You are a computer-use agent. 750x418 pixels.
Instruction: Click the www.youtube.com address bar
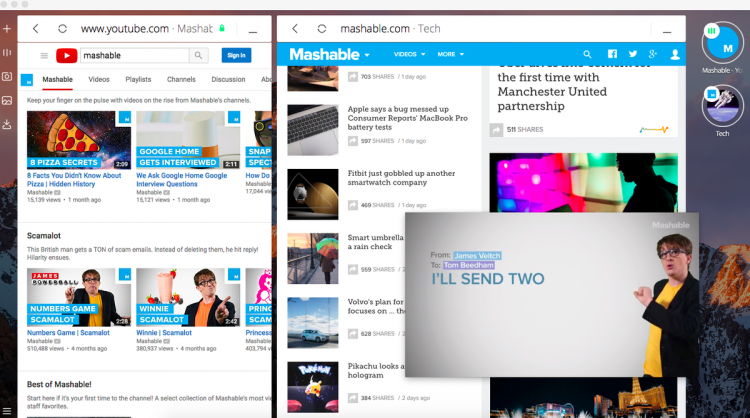tap(147, 29)
